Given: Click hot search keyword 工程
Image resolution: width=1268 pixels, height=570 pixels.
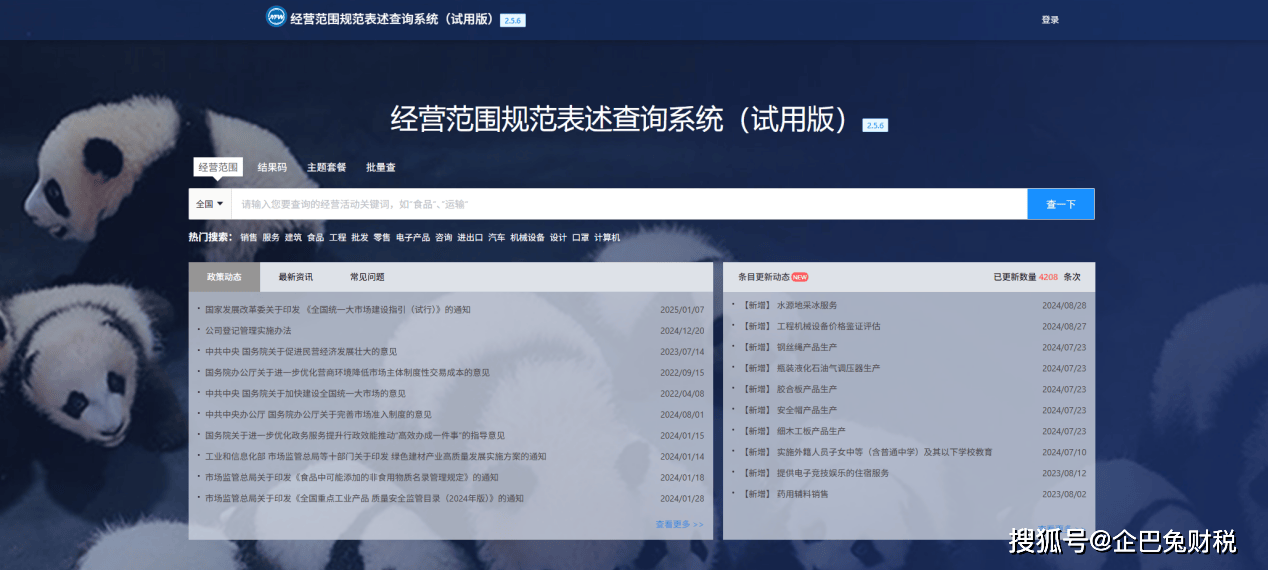Looking at the screenshot, I should [337, 238].
